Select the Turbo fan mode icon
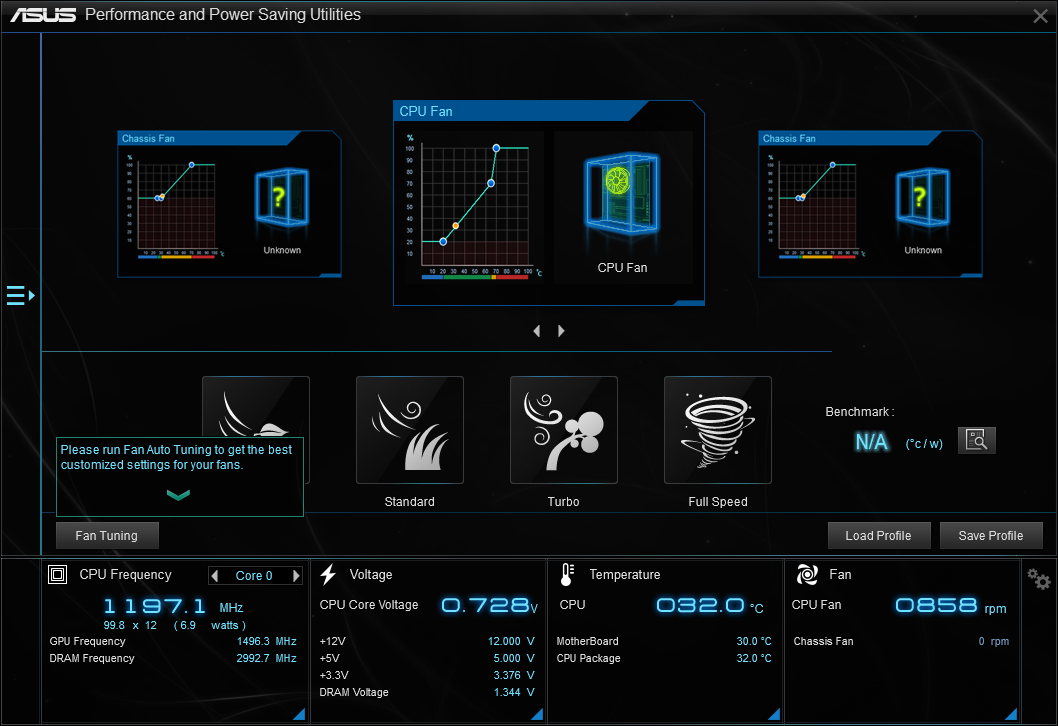The height and width of the screenshot is (726, 1058). pos(563,430)
